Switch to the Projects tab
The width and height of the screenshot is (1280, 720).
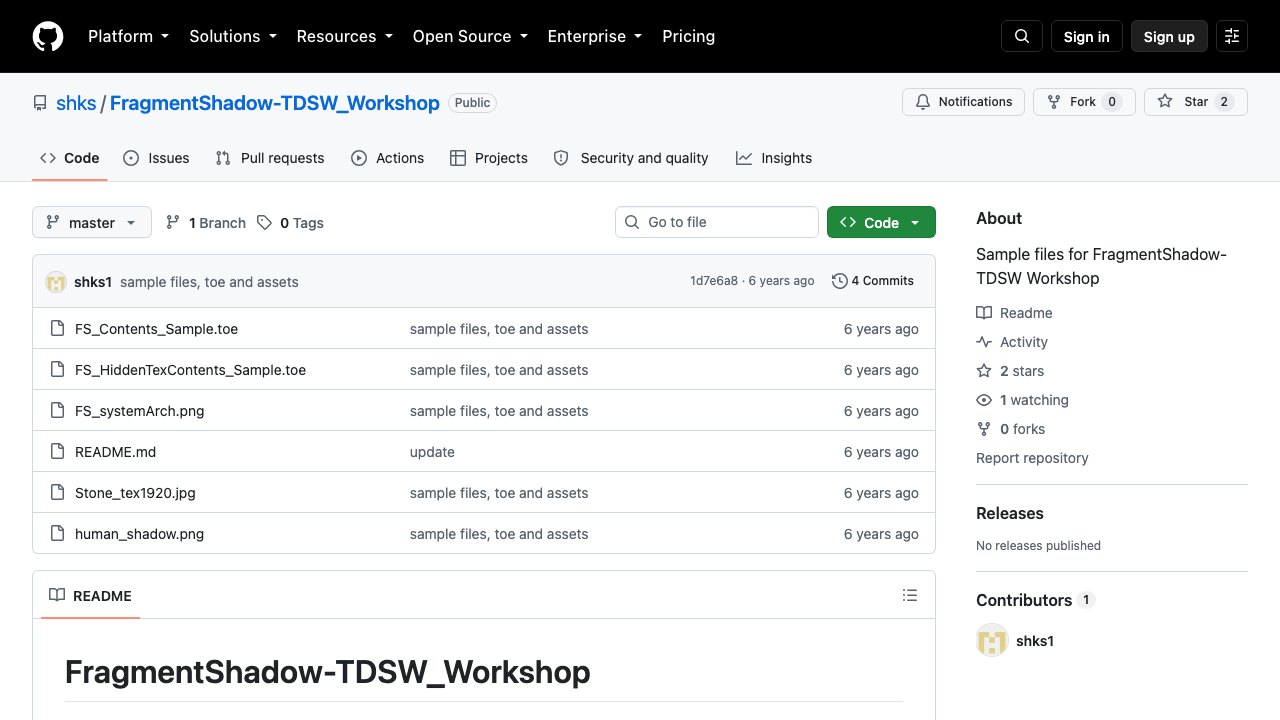489,158
